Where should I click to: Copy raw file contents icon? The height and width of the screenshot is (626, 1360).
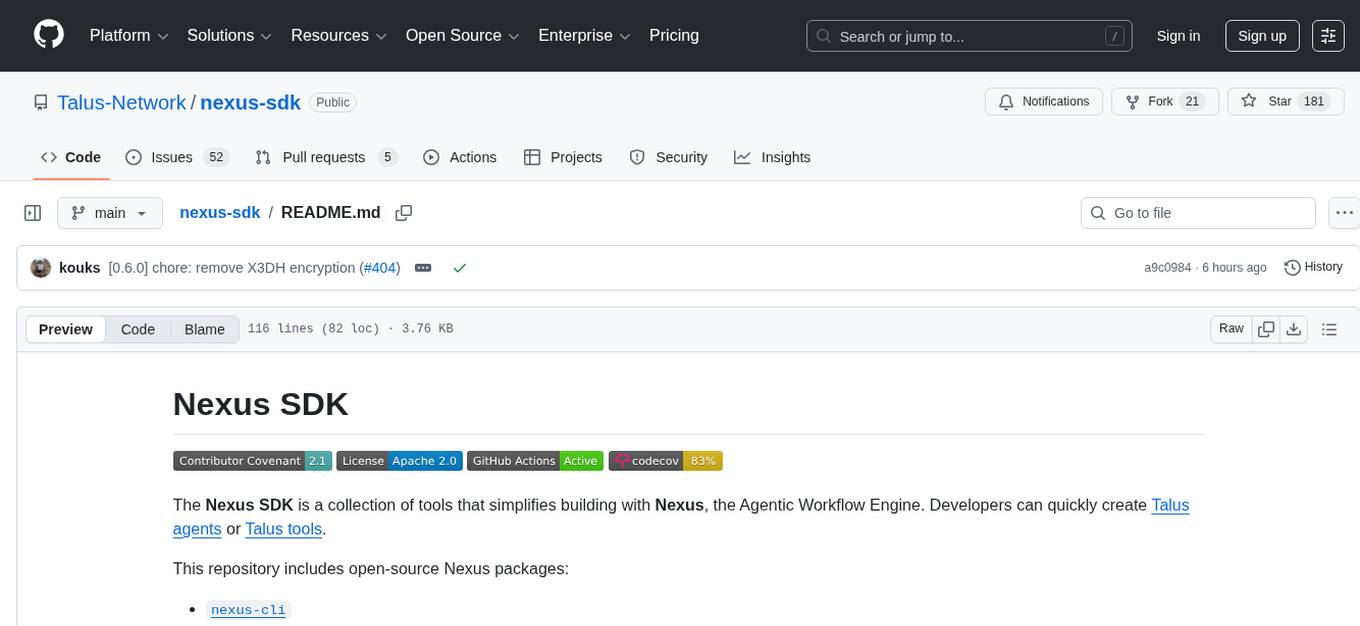(1266, 328)
